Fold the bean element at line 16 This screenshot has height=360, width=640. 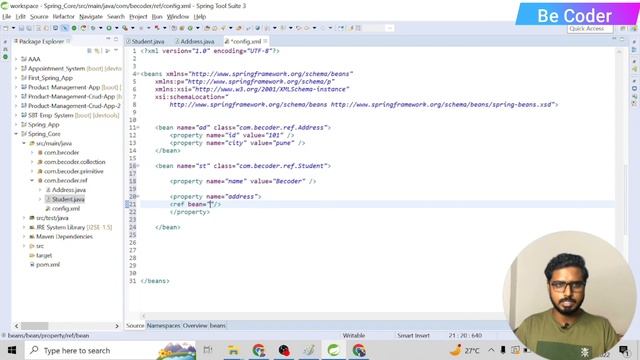138,166
